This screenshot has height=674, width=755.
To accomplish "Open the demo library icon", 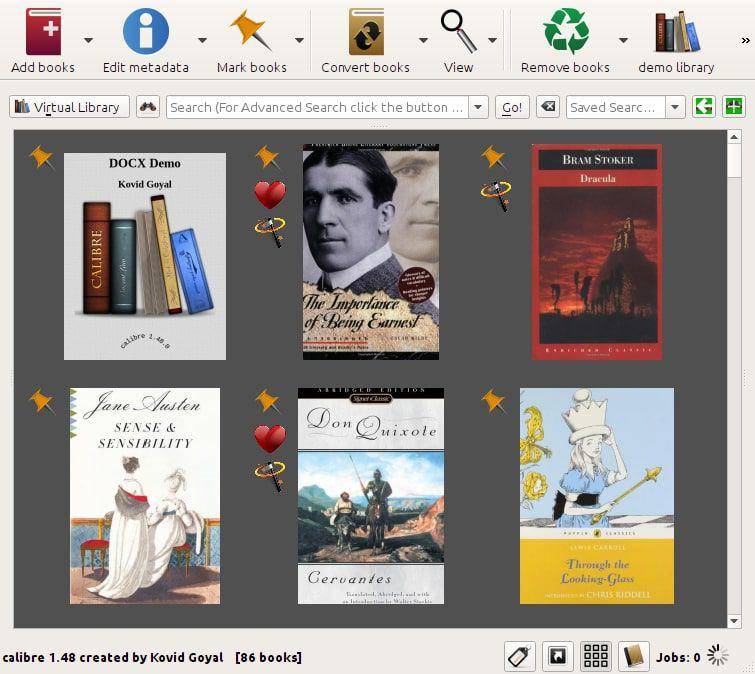I will [677, 32].
